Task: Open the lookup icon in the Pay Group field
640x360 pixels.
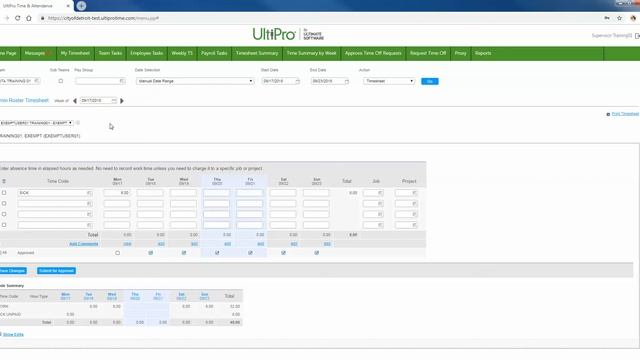Action: tap(122, 81)
